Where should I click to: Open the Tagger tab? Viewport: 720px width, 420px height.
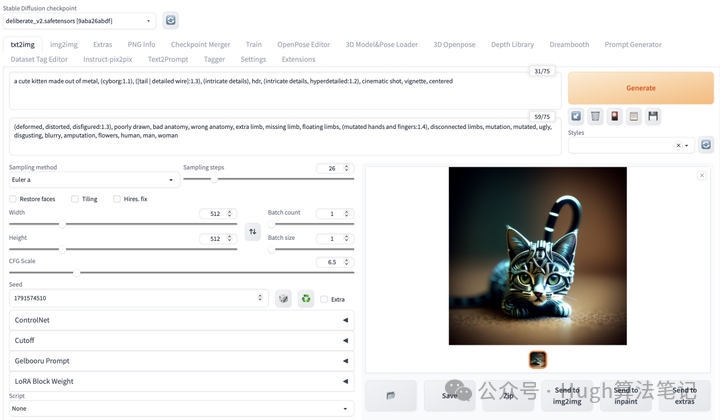pos(214,59)
